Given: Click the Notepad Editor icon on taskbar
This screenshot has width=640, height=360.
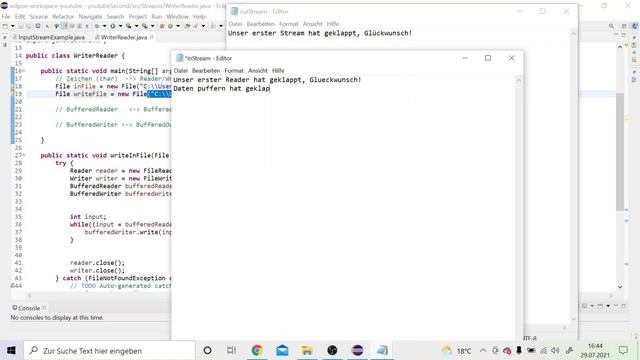Looking at the screenshot, I should (x=382, y=350).
